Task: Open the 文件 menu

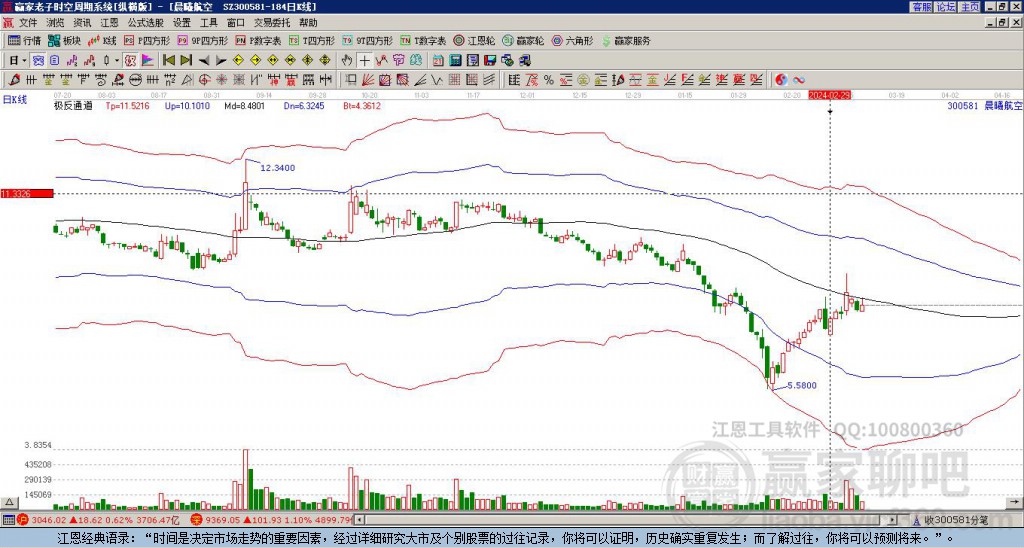Action: pyautogui.click(x=28, y=23)
